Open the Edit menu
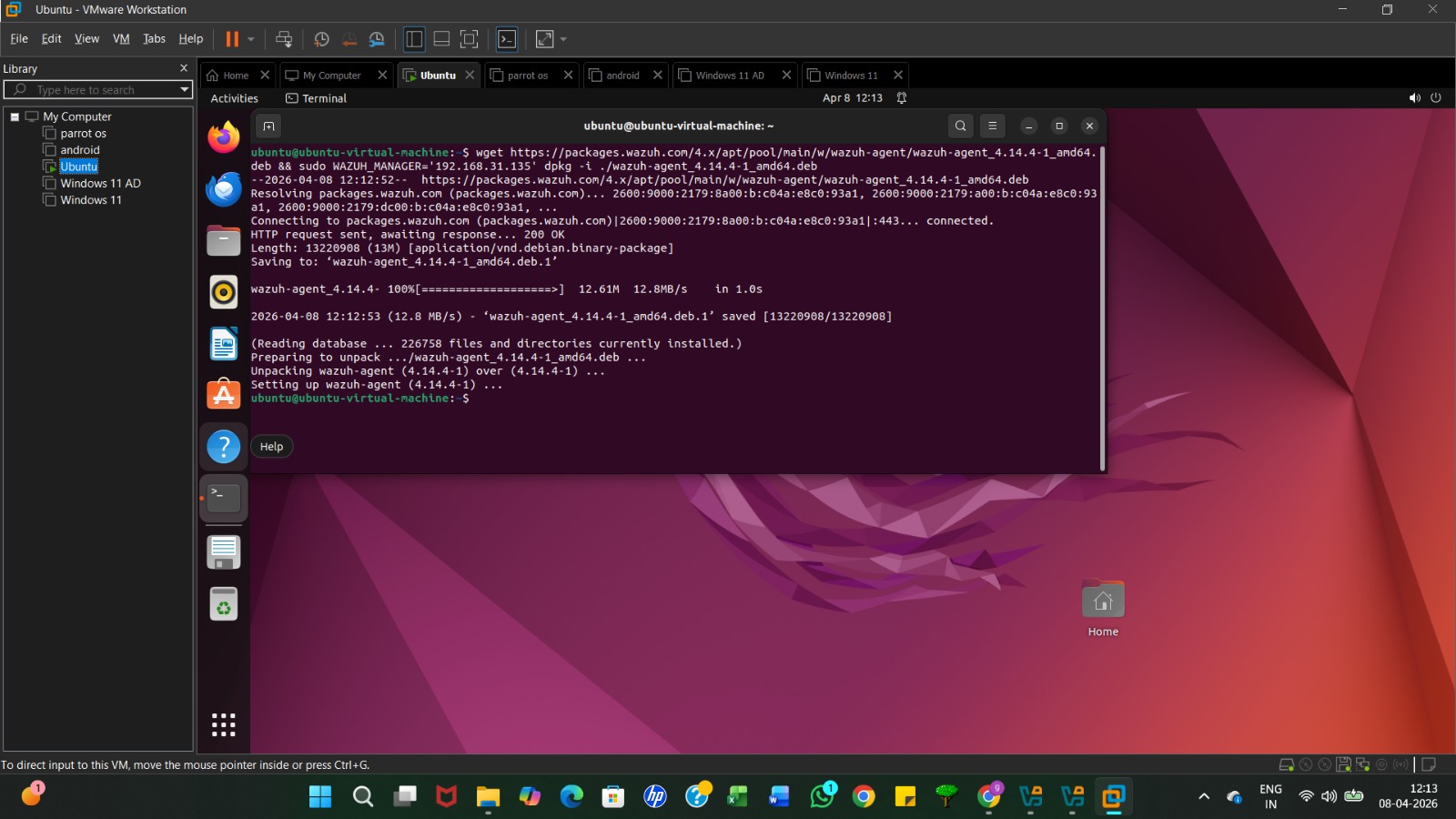 pyautogui.click(x=52, y=39)
